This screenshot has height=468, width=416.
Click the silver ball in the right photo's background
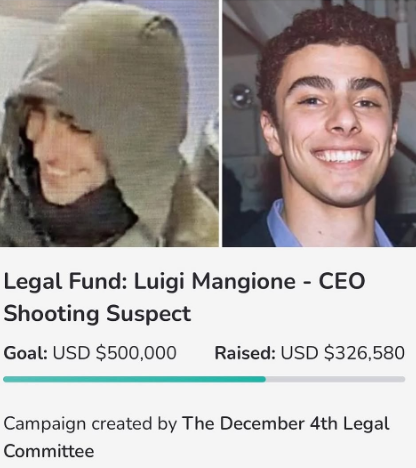click(x=240, y=96)
